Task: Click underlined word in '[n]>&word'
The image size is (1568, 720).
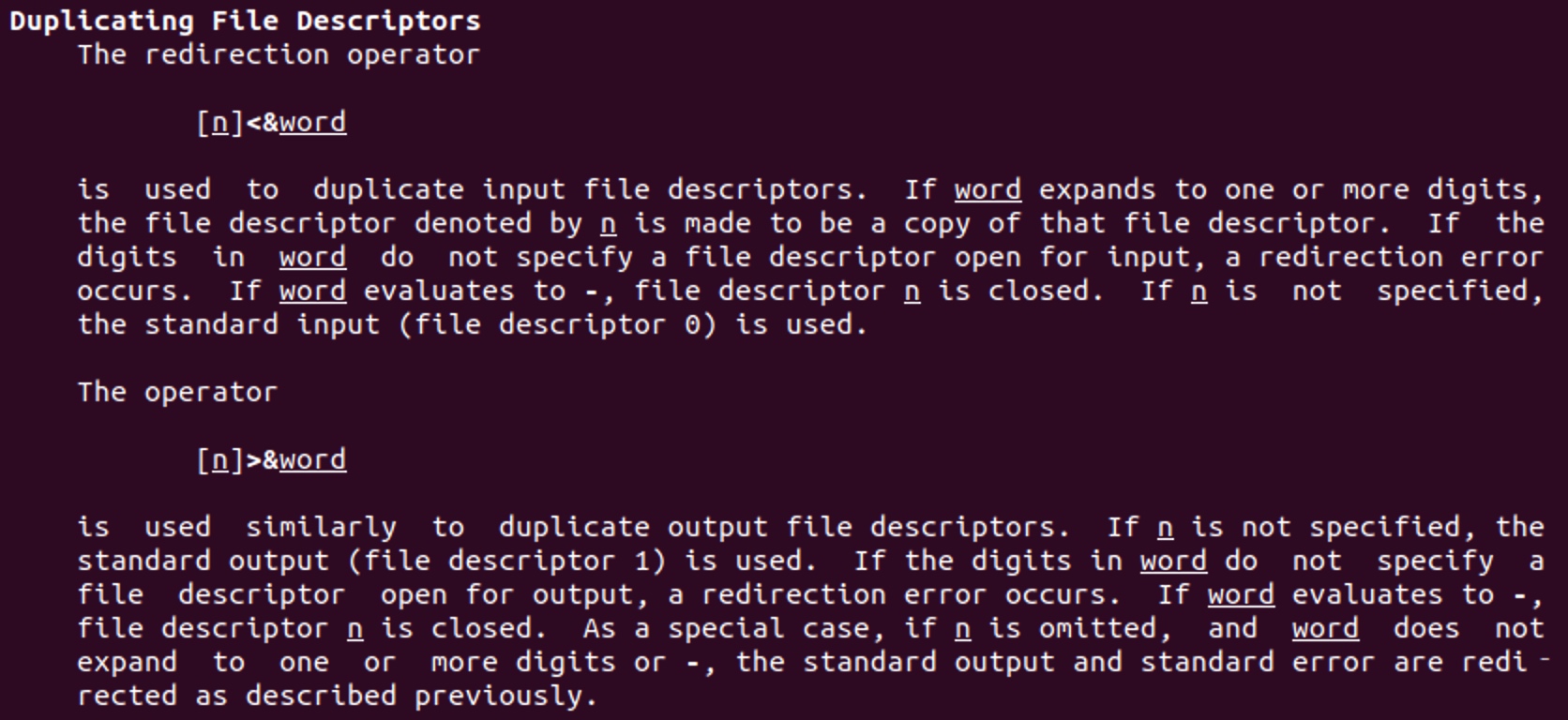Action: (312, 460)
